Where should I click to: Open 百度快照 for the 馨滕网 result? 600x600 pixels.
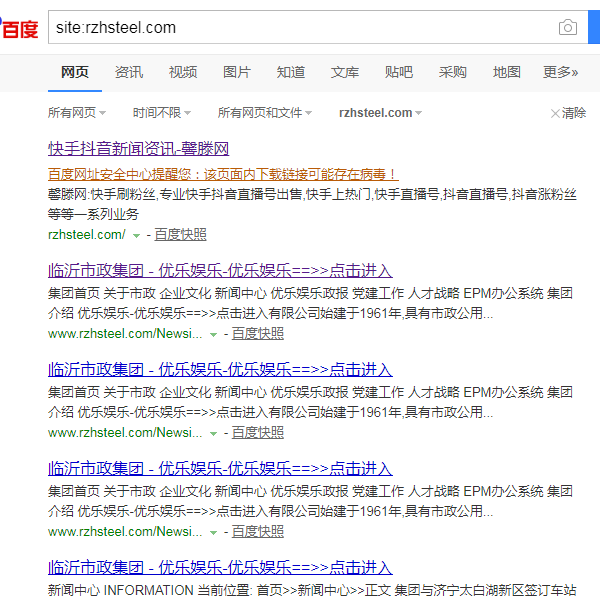(180, 235)
